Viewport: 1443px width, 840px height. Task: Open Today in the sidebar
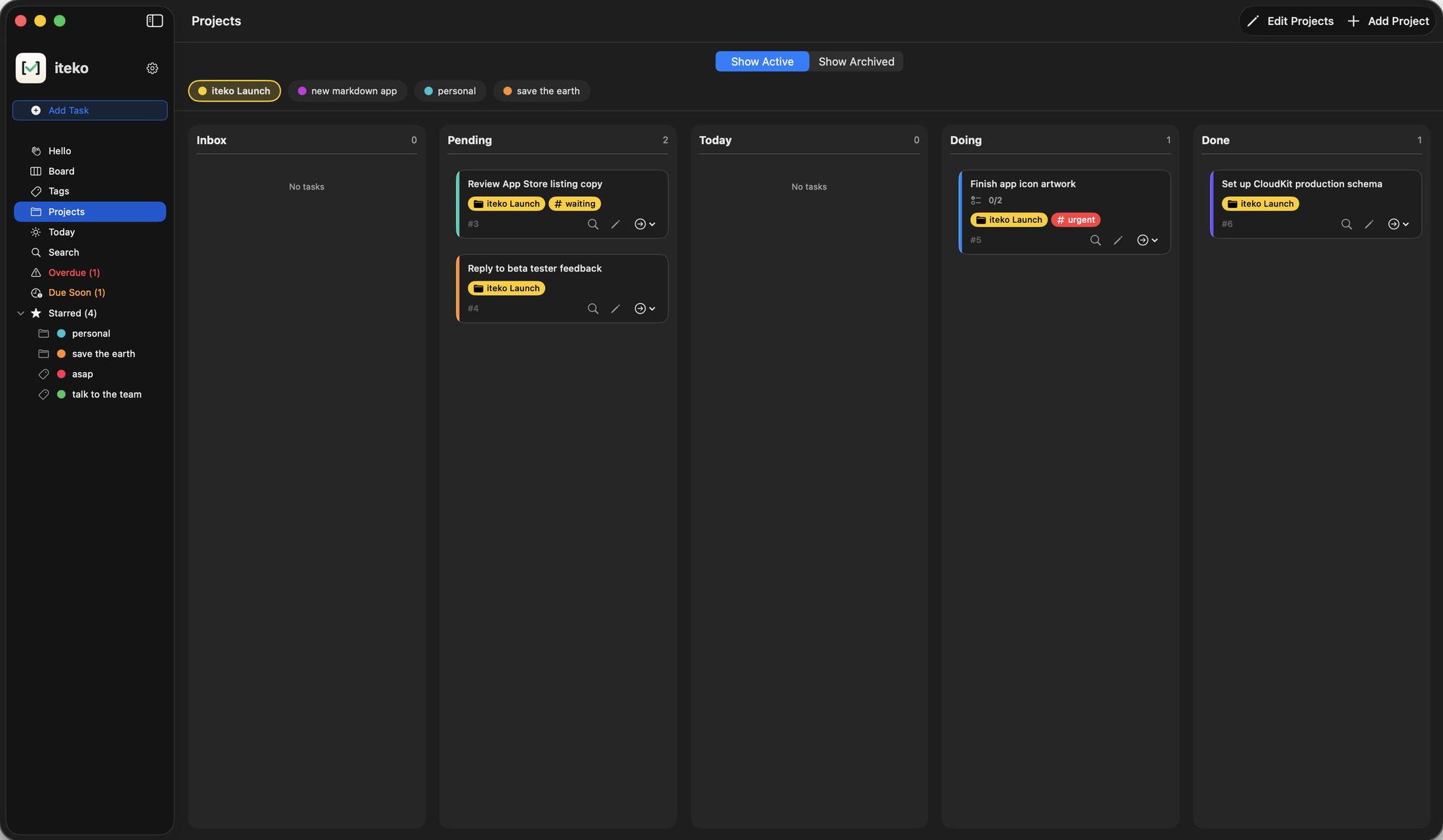pyautogui.click(x=90, y=232)
